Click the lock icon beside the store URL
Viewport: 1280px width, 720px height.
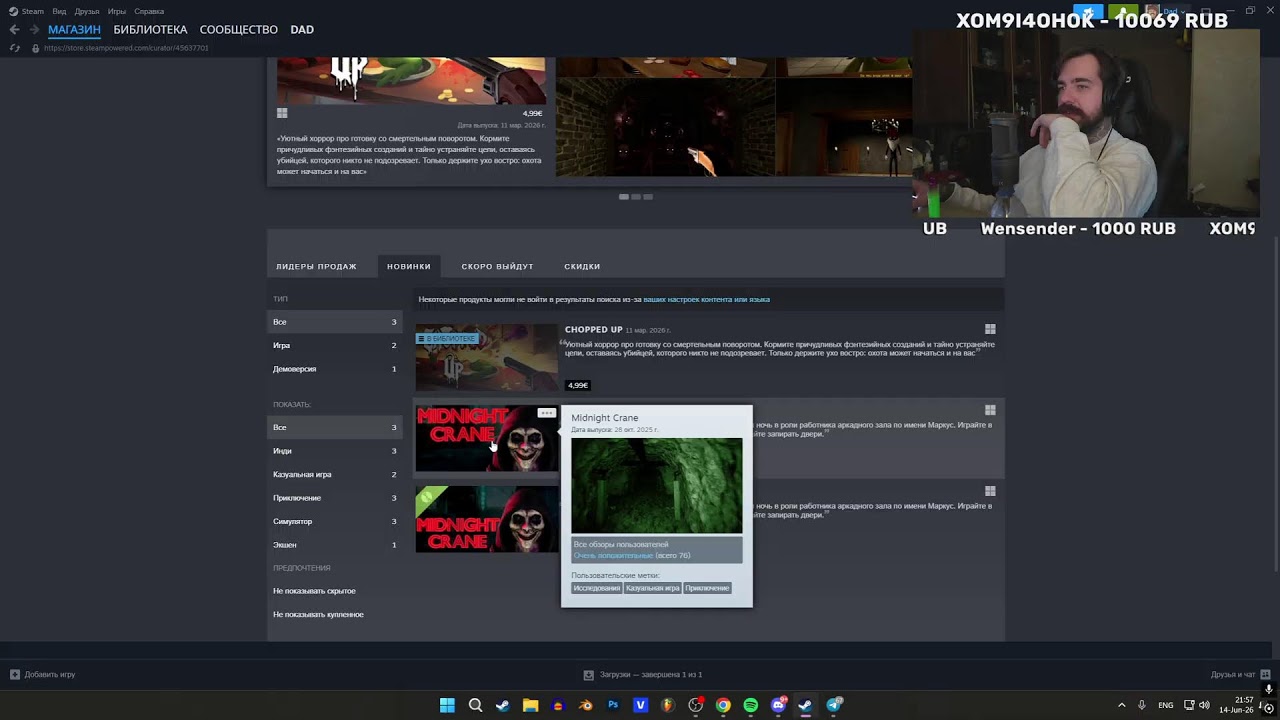[x=36, y=48]
